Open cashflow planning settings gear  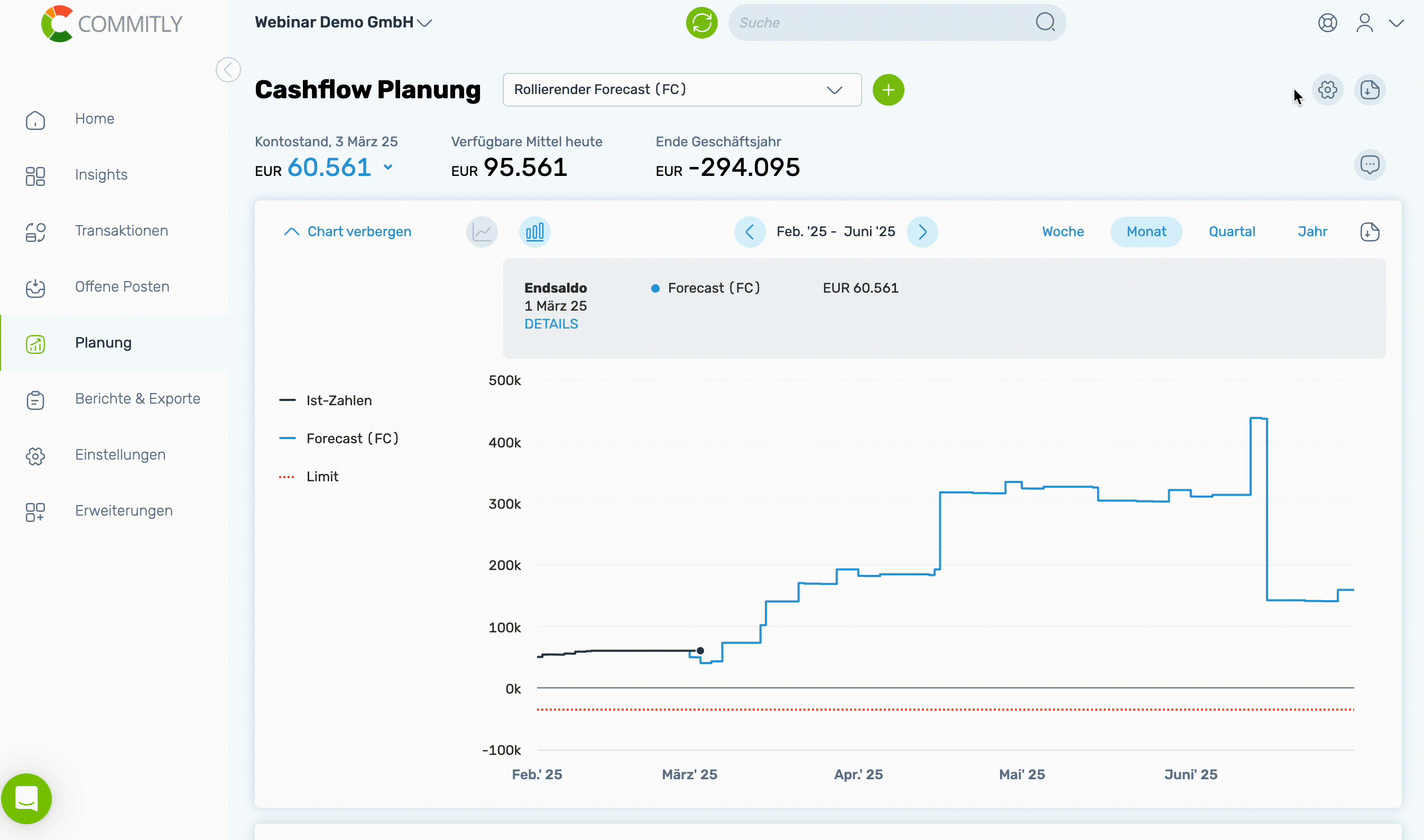(x=1327, y=90)
